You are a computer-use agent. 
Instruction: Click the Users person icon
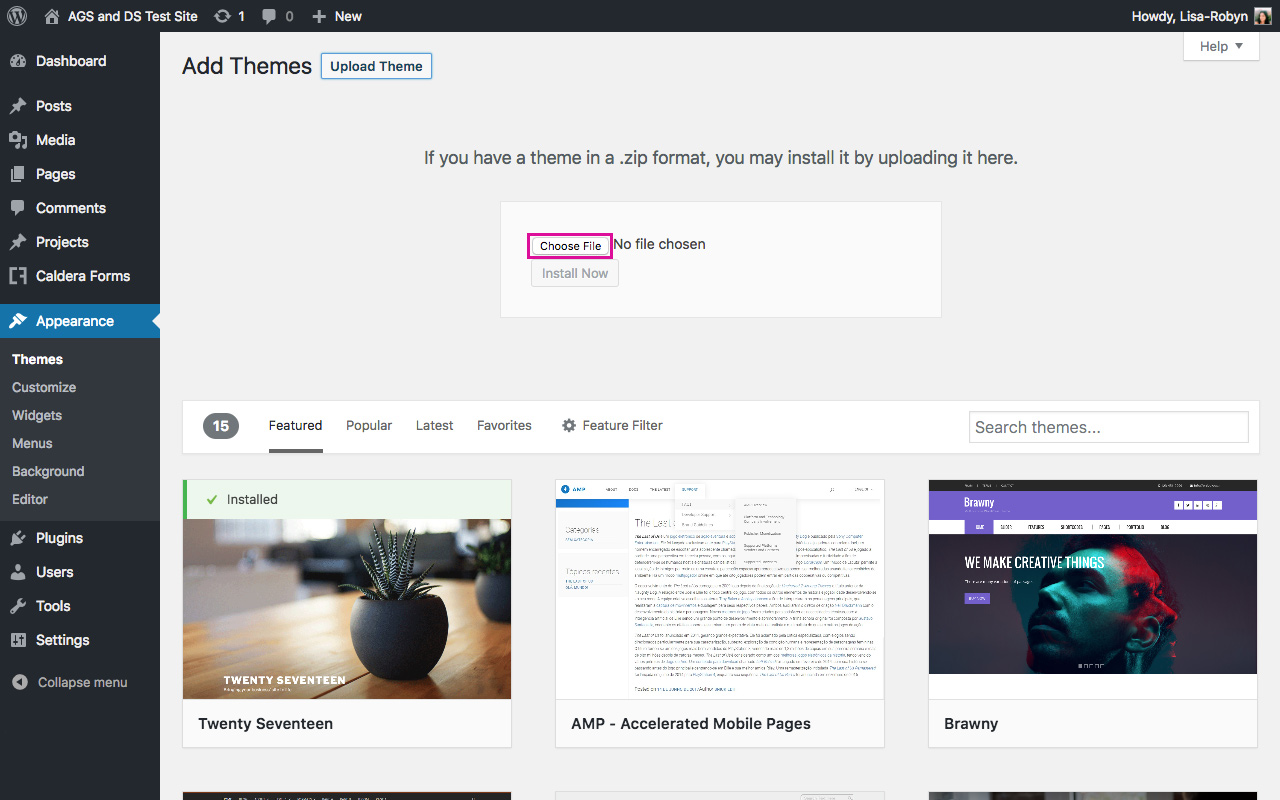tap(18, 572)
